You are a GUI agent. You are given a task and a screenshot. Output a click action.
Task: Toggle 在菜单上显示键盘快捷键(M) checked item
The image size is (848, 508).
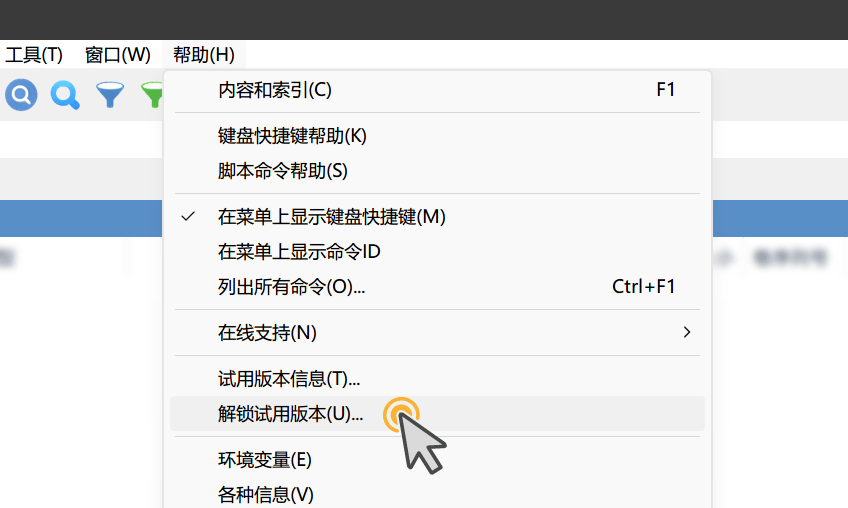pos(437,217)
